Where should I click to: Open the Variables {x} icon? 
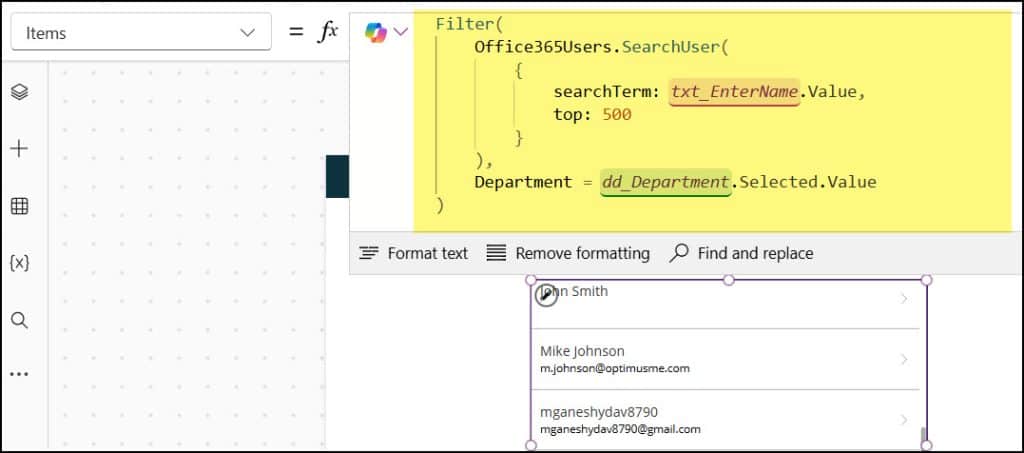point(20,263)
